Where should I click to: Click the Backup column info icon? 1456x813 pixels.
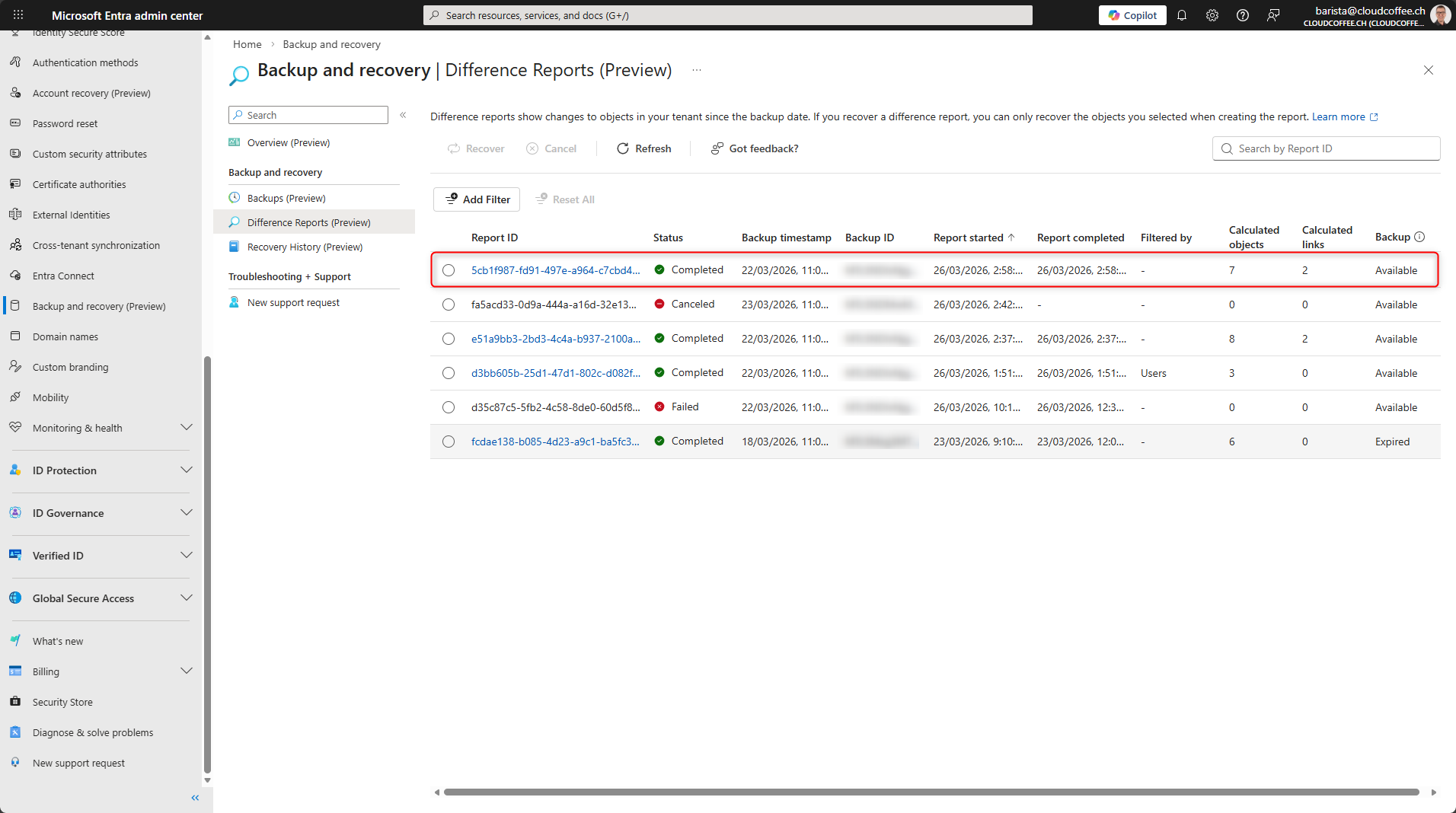[1419, 237]
